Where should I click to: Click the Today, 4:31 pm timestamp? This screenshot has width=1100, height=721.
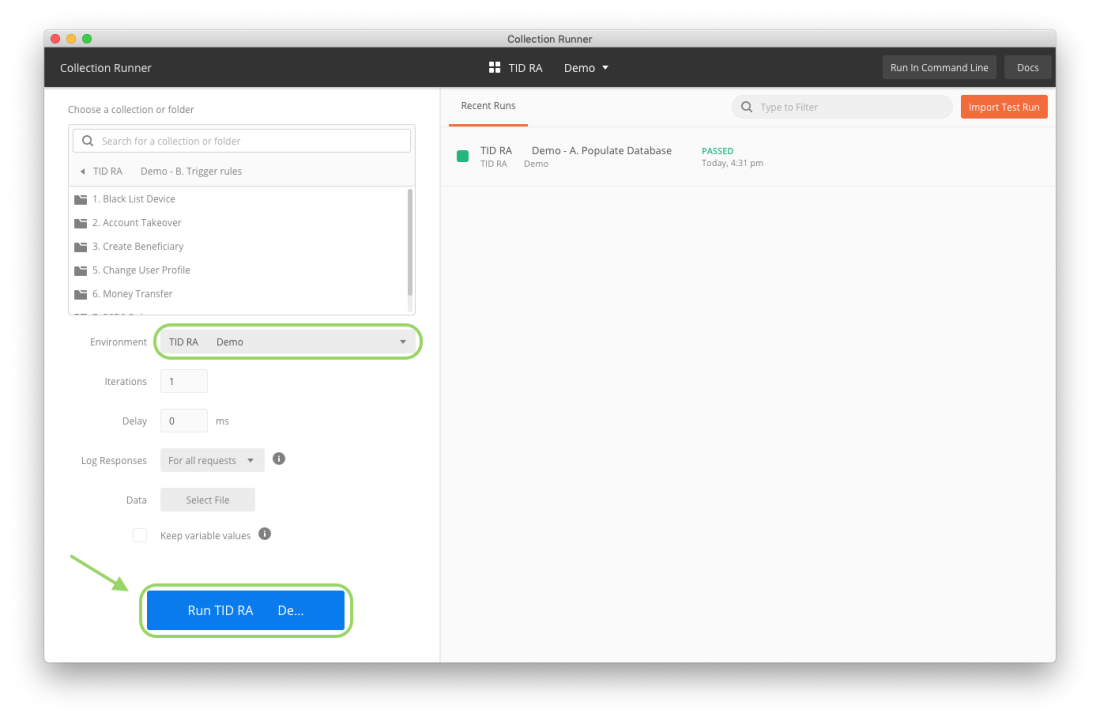tap(732, 163)
